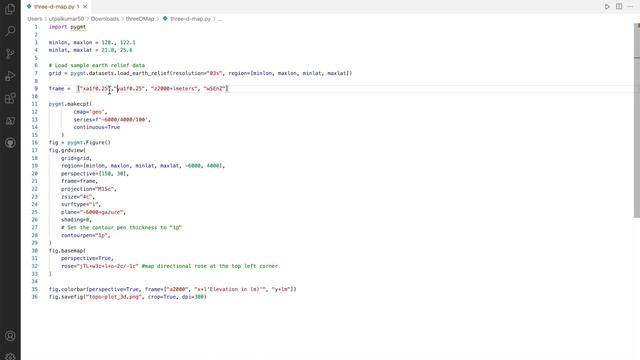The image size is (640, 360).
Task: Click the rose argument on line 32
Action: pyautogui.click(x=100, y=266)
